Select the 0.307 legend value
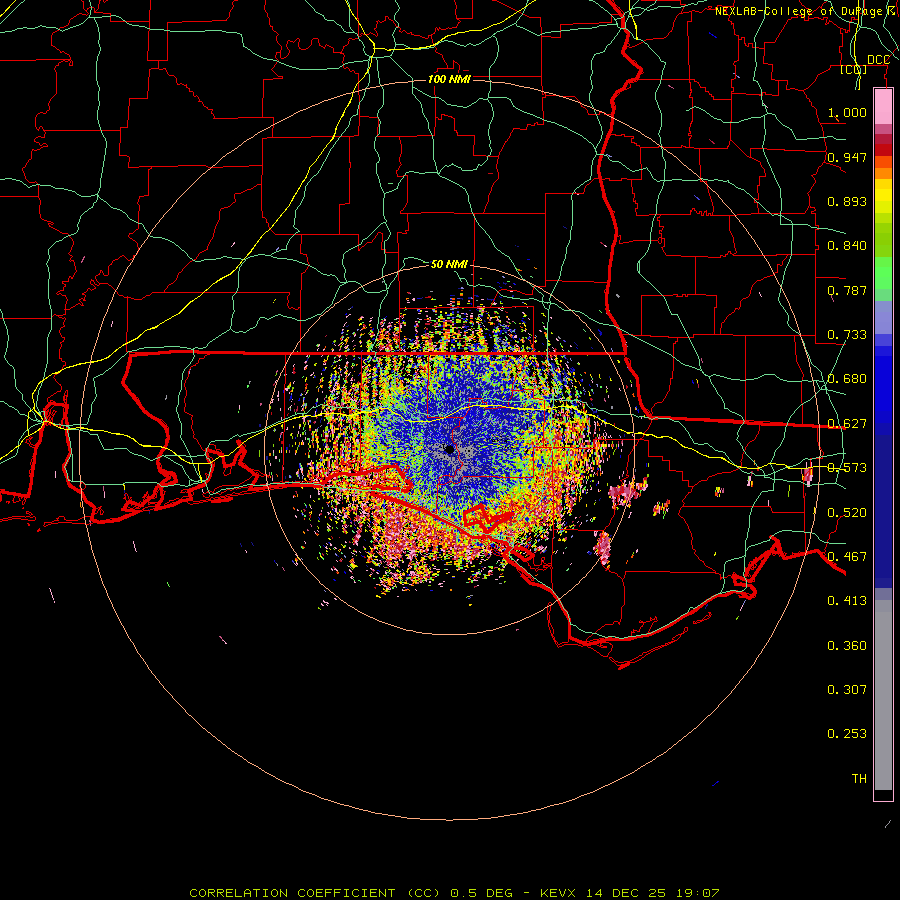Screen dimensions: 900x900 pos(847,690)
